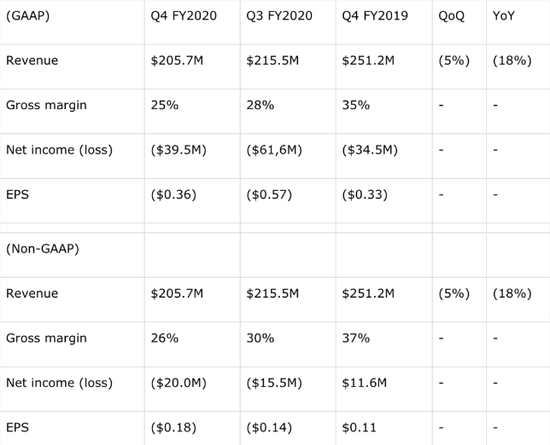
Task: Select the Non-GAAP EPS ($0.18) cell
Action: [174, 427]
